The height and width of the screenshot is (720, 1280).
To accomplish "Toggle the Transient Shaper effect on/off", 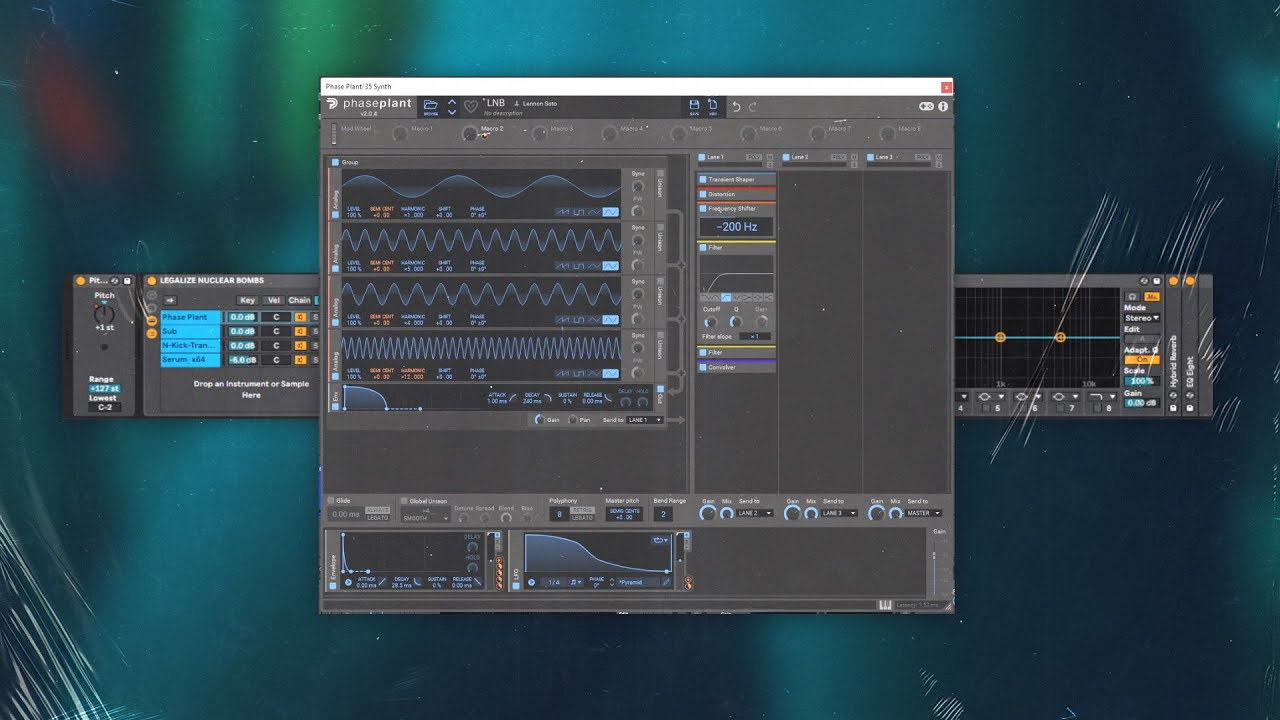I will 703,179.
